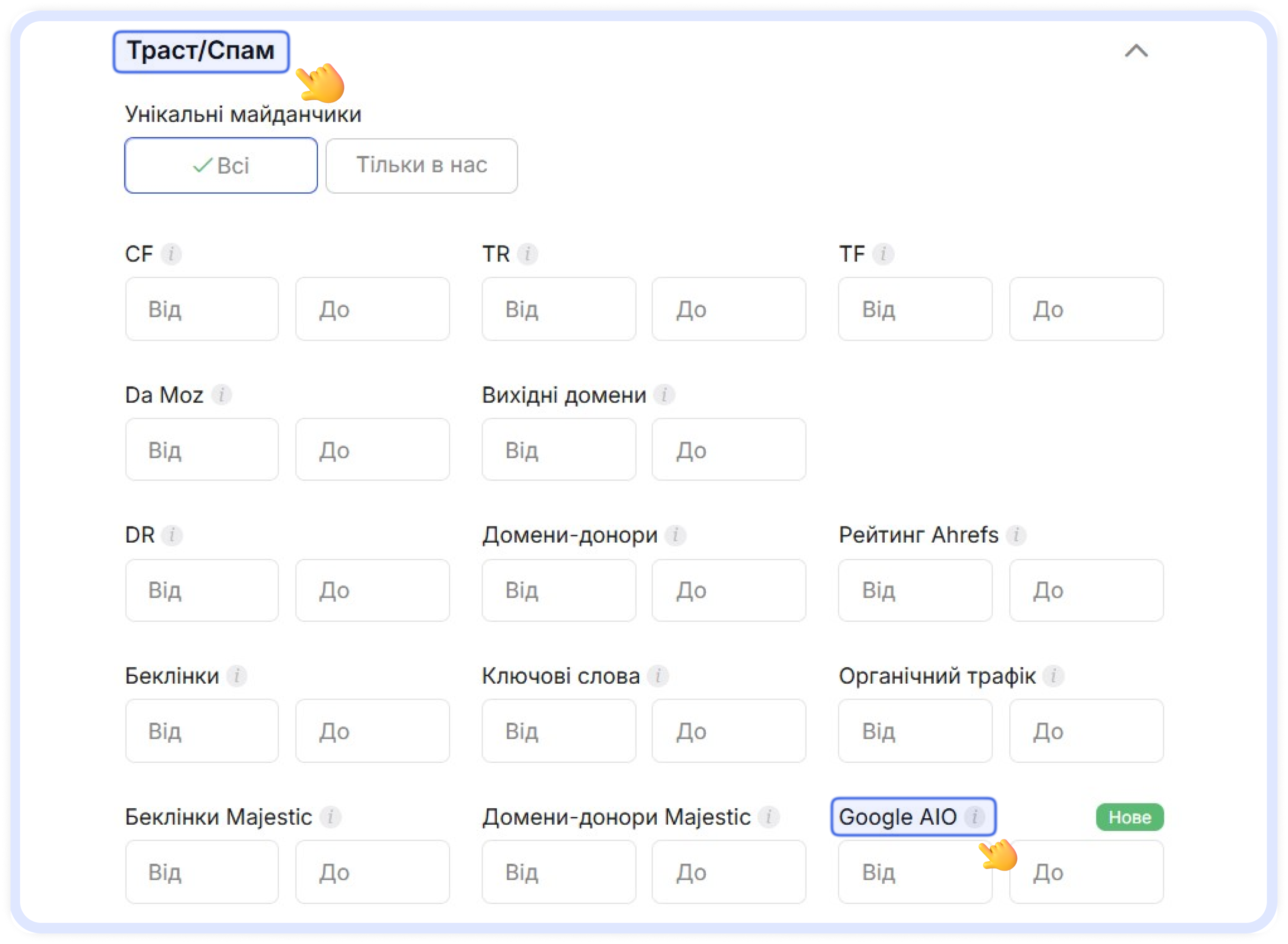The height and width of the screenshot is (944, 1288).
Task: Click info icon next to Google AIO
Action: (x=974, y=817)
